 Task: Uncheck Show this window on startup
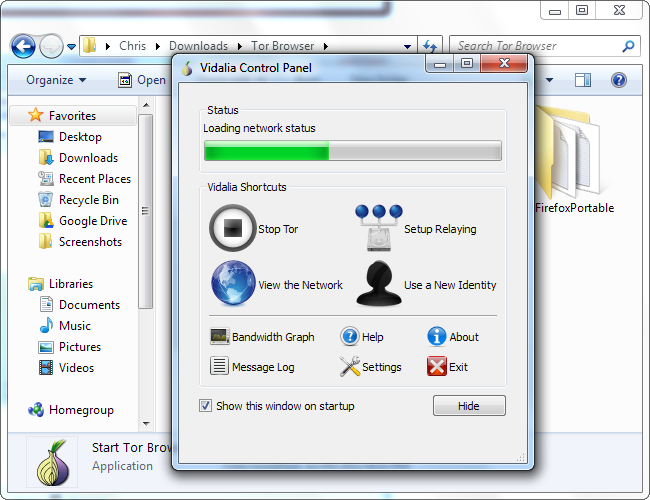206,405
